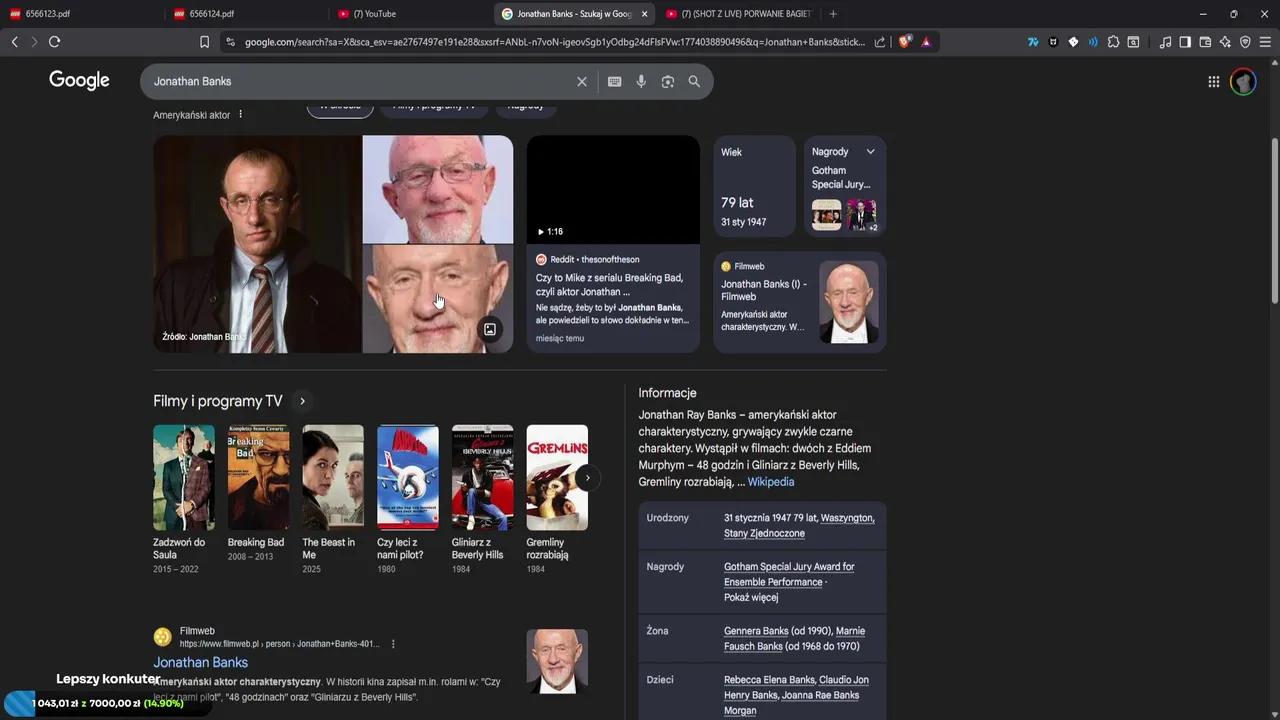Open more images icon on photo collage
The width and height of the screenshot is (1280, 720).
point(490,329)
